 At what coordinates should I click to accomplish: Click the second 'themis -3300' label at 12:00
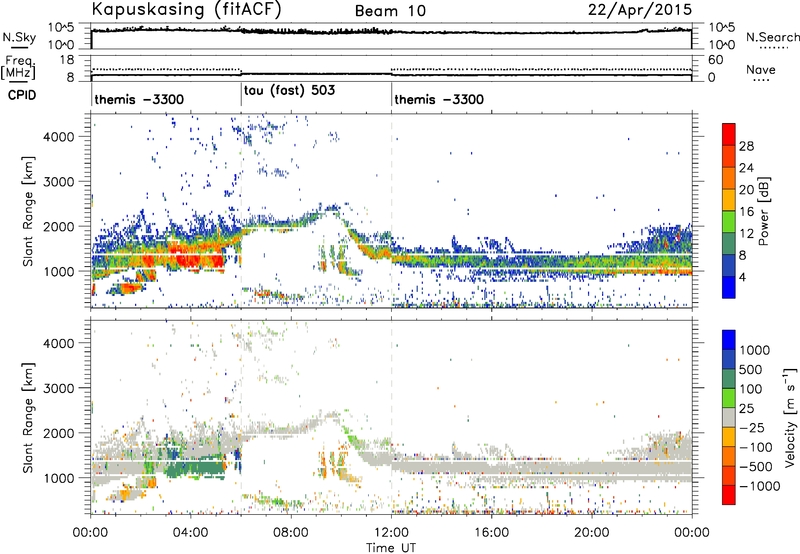point(439,99)
